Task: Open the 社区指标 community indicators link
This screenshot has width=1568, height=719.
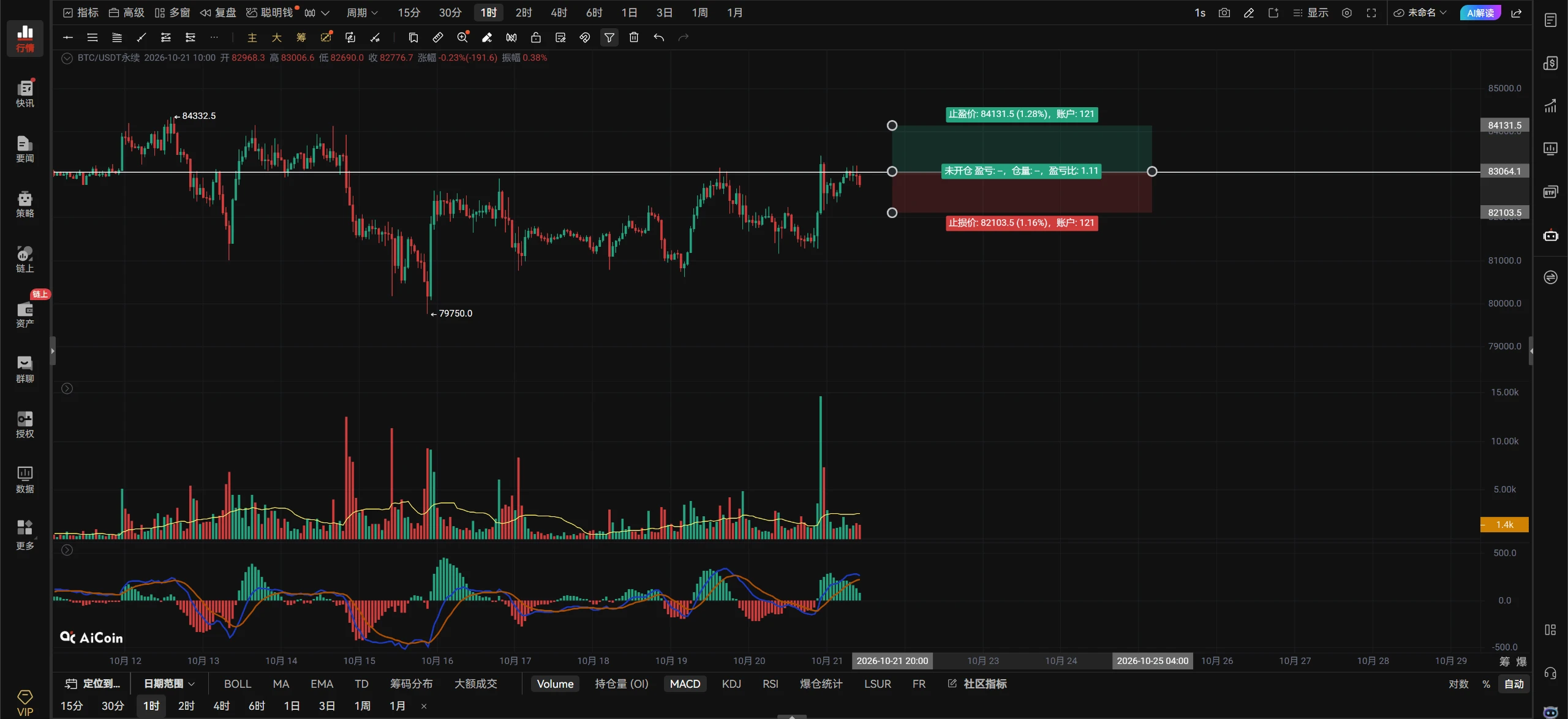Action: point(978,683)
